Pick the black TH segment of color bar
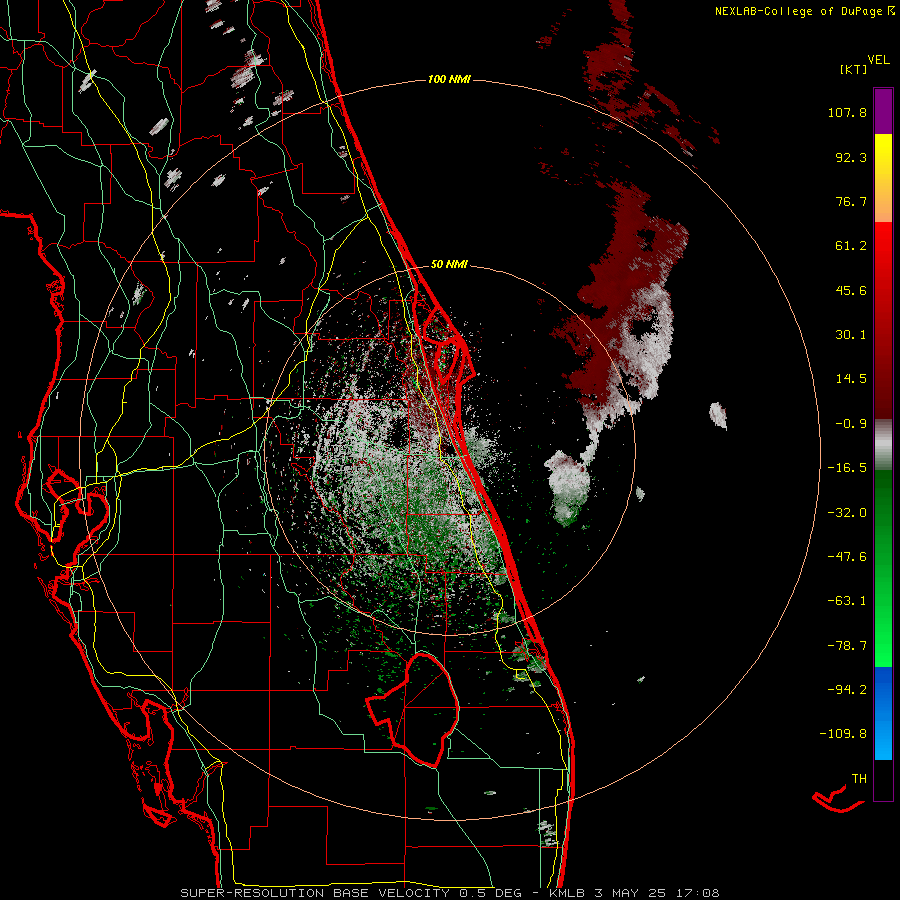Screen dimensions: 900x900 click(x=883, y=780)
